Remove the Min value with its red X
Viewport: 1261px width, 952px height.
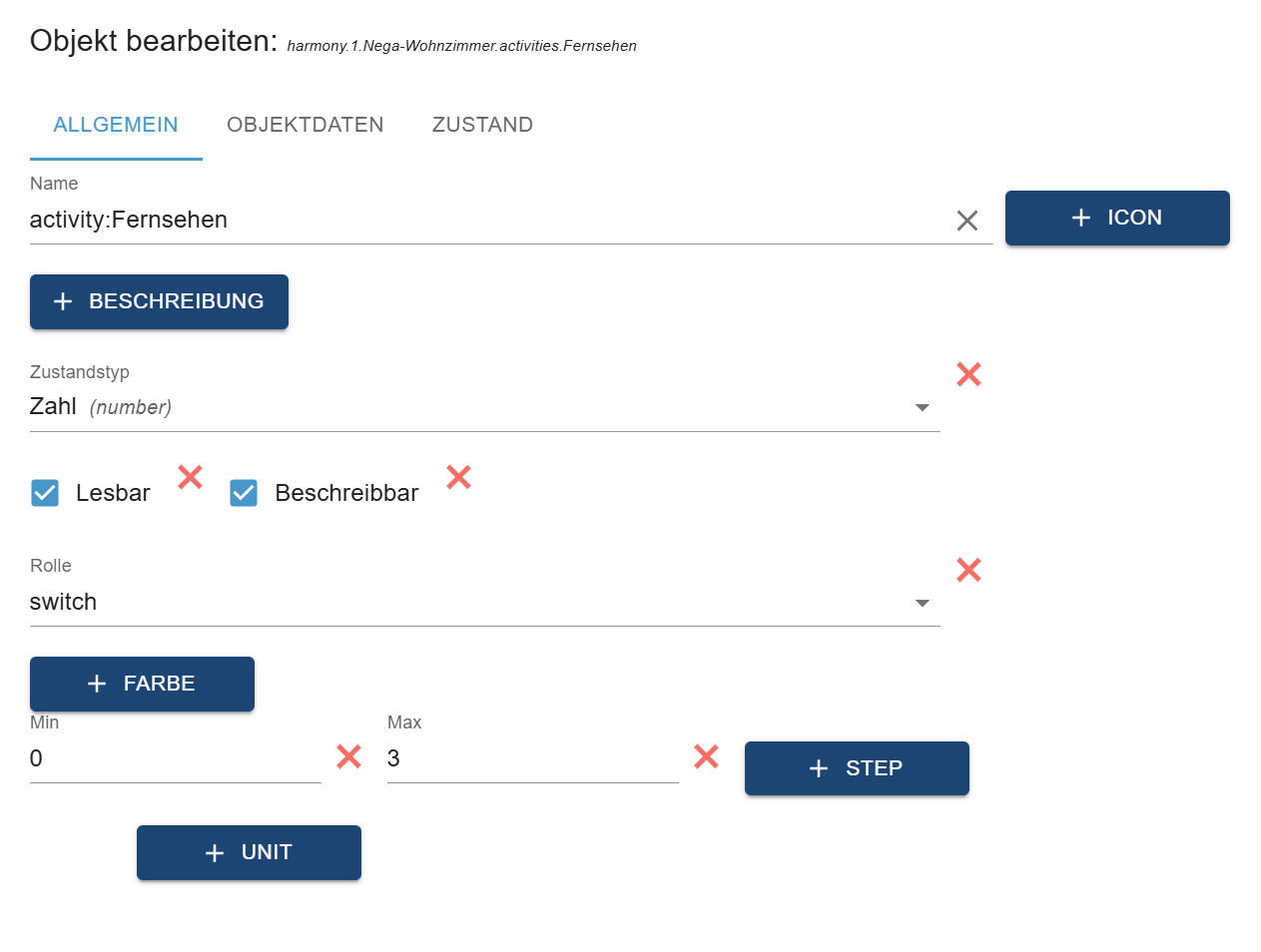[348, 756]
